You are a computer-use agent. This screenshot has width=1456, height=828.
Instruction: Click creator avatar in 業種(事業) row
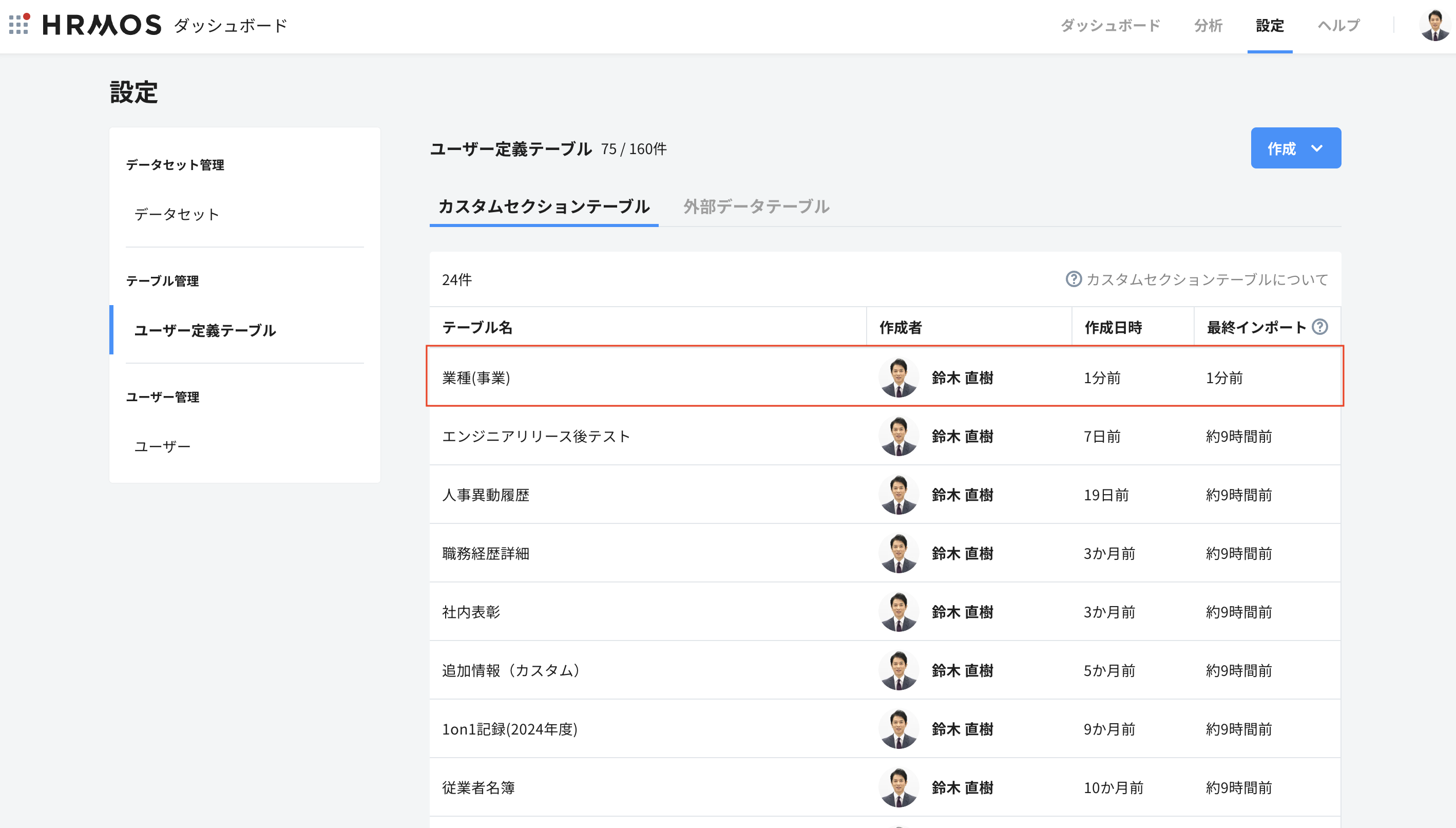click(x=898, y=378)
